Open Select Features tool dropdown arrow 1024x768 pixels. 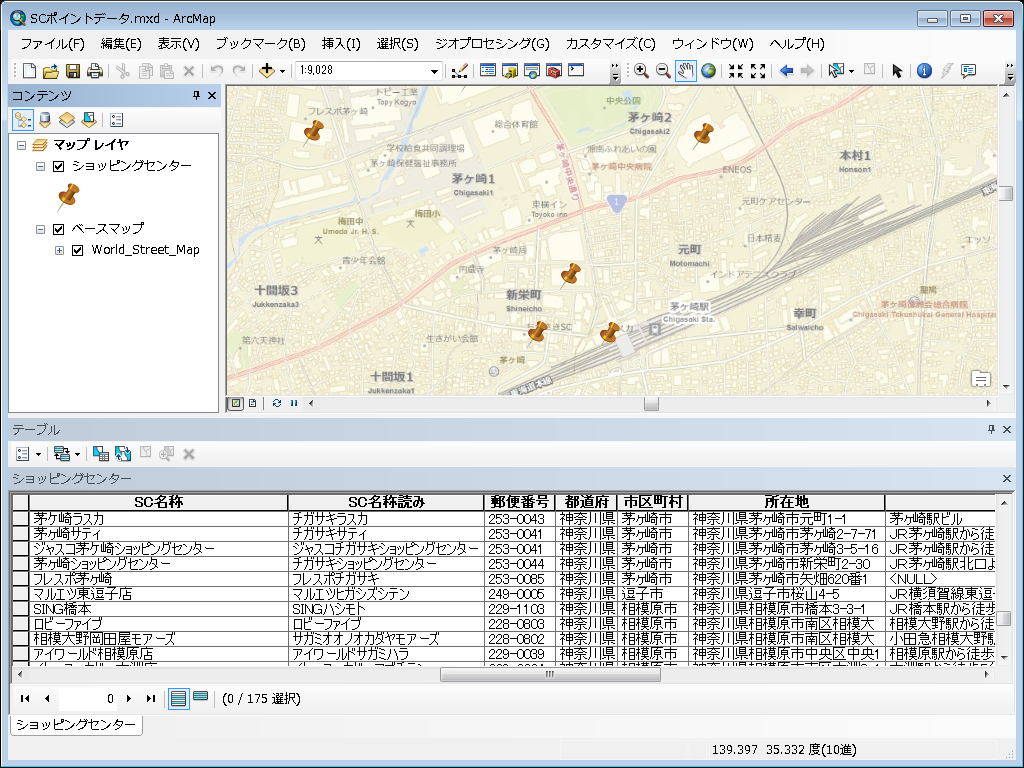tap(851, 71)
